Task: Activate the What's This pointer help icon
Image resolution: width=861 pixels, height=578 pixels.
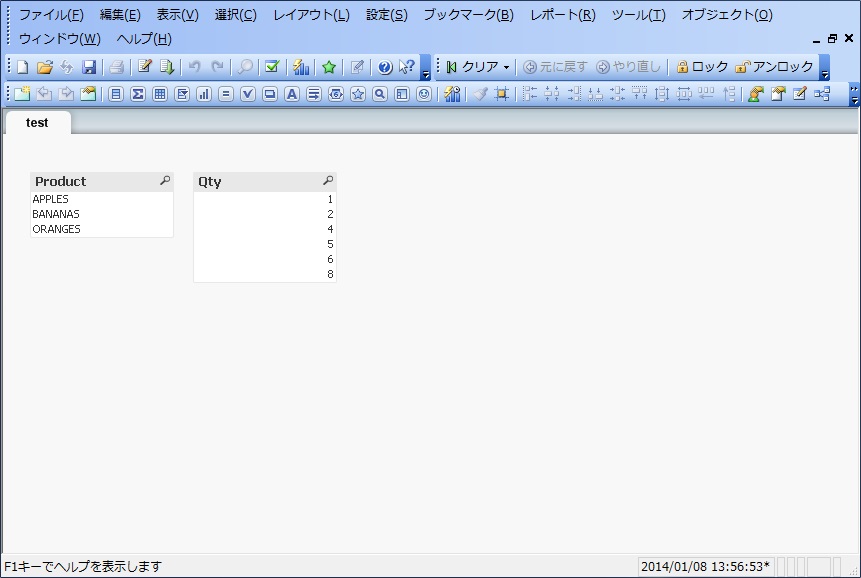Action: point(406,67)
